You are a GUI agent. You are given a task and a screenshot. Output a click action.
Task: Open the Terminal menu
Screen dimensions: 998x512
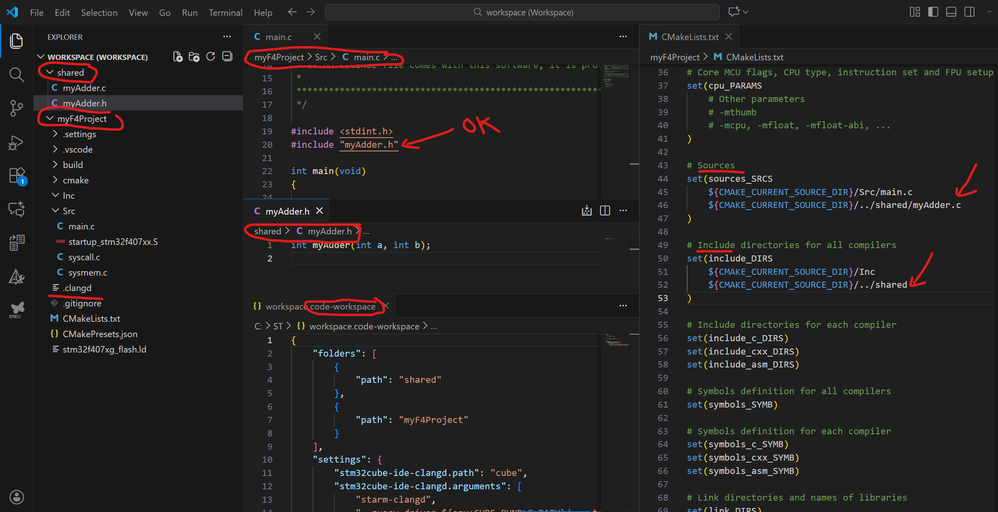coord(225,13)
